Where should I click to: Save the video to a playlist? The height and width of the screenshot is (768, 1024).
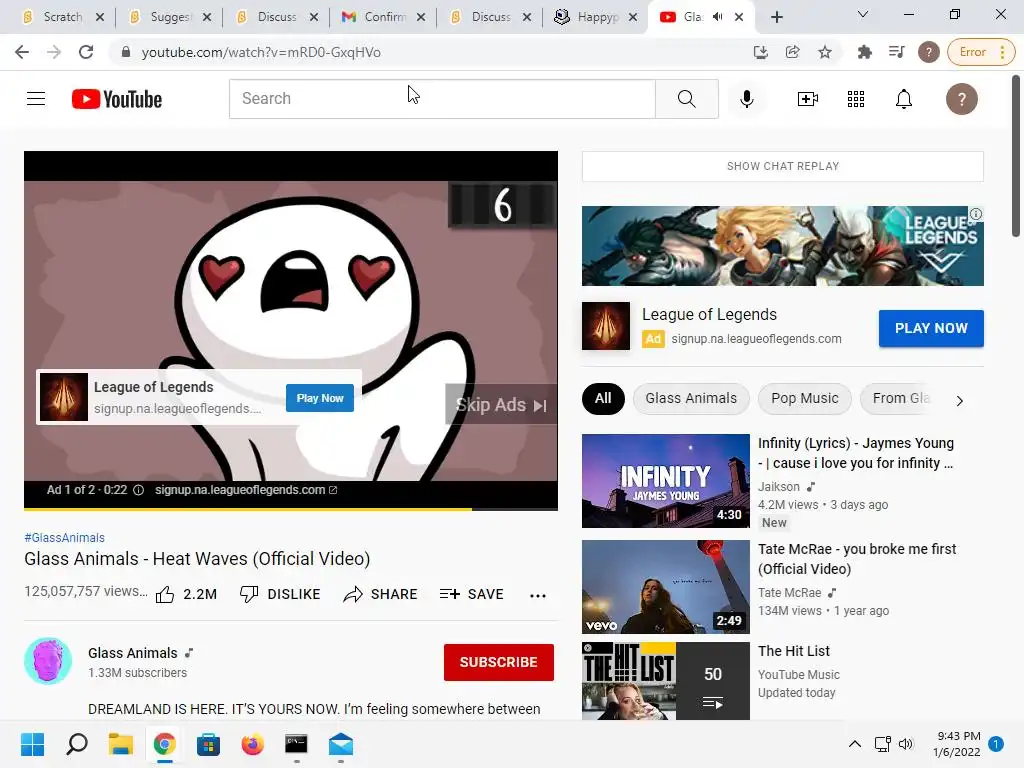pyautogui.click(x=471, y=594)
